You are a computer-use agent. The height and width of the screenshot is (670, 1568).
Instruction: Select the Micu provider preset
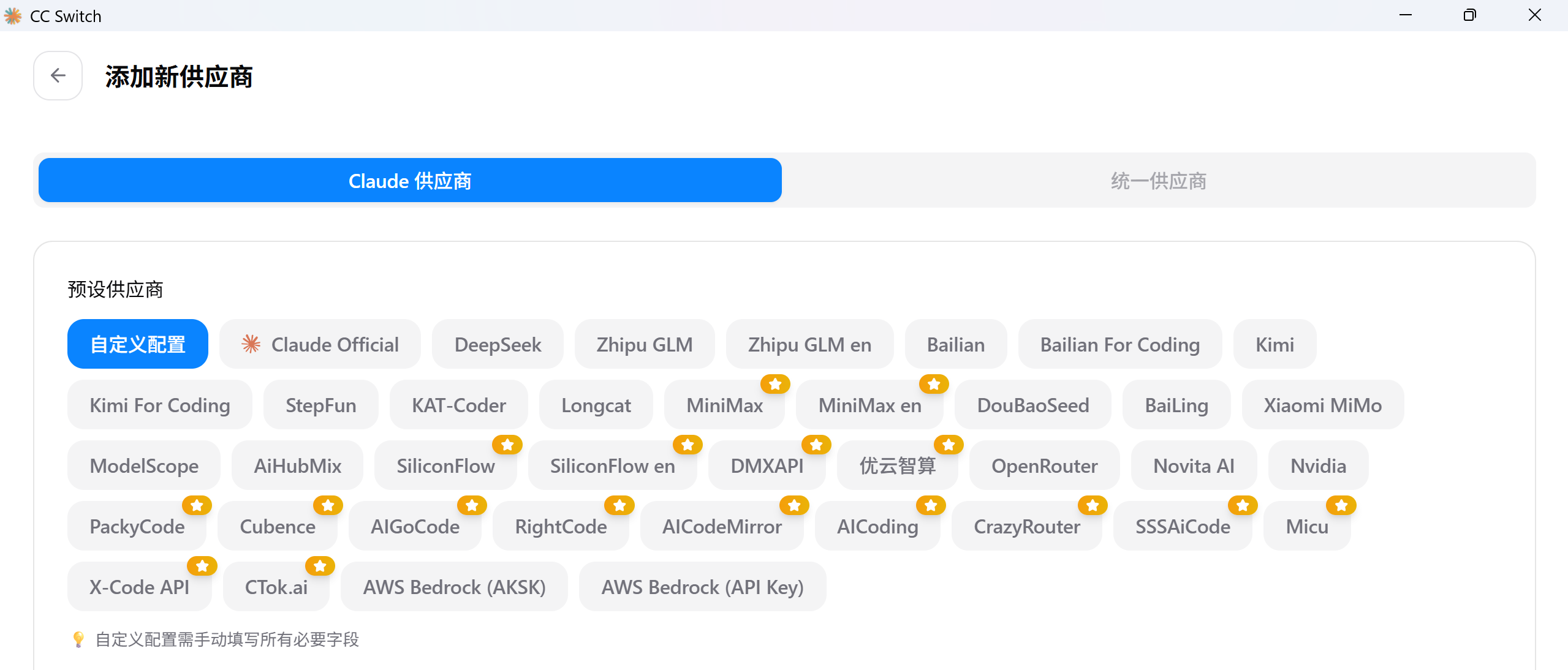pyautogui.click(x=1308, y=526)
